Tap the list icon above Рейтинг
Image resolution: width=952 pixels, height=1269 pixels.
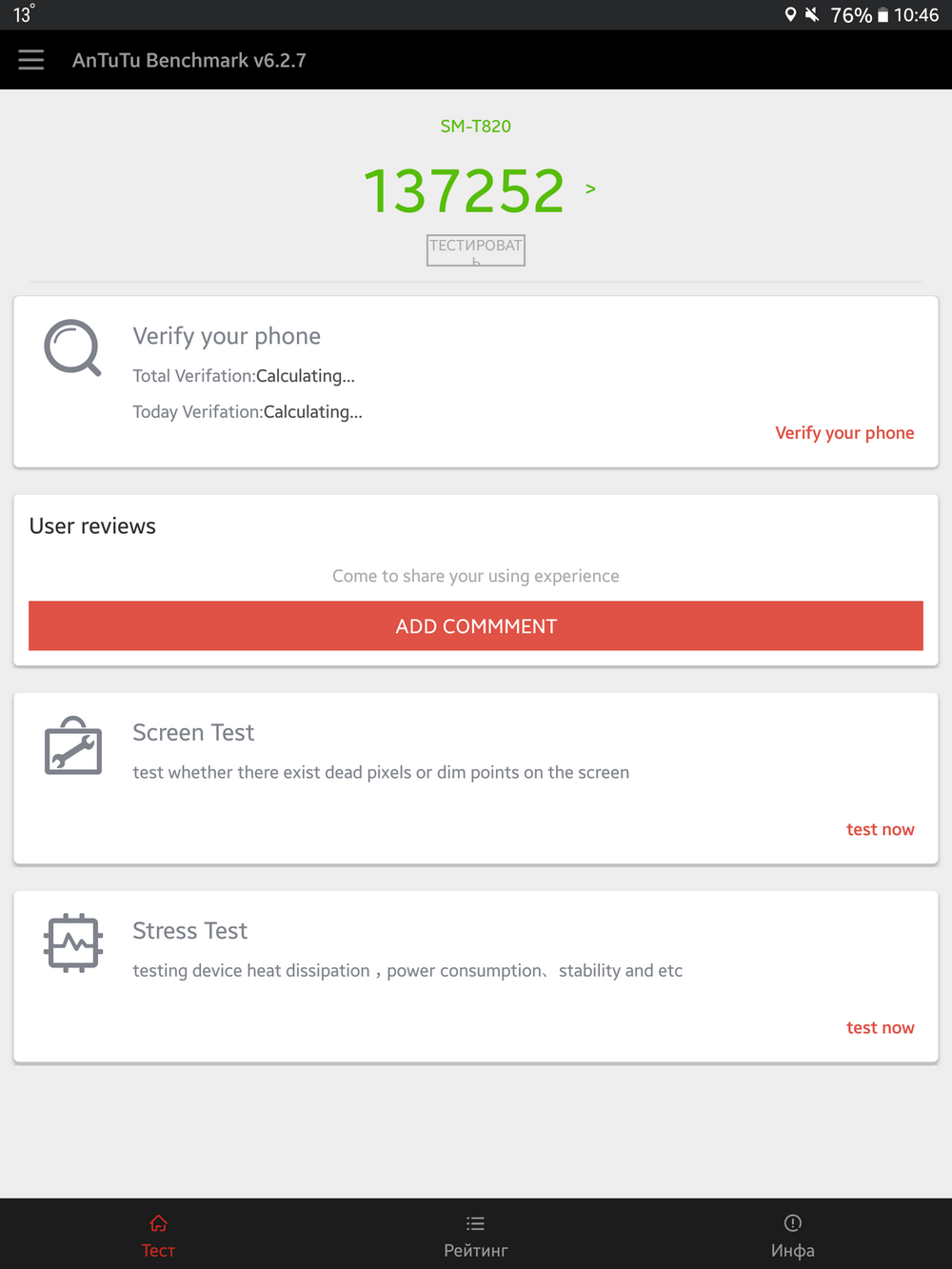coord(476,1223)
